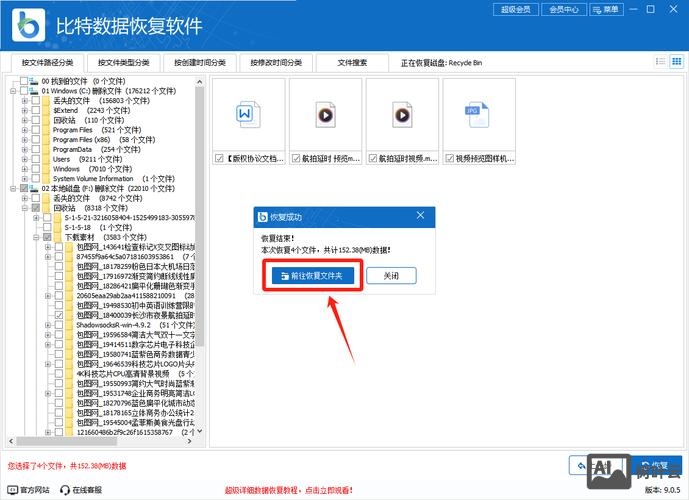Click folder icon of Program Files (x86)

point(47,140)
